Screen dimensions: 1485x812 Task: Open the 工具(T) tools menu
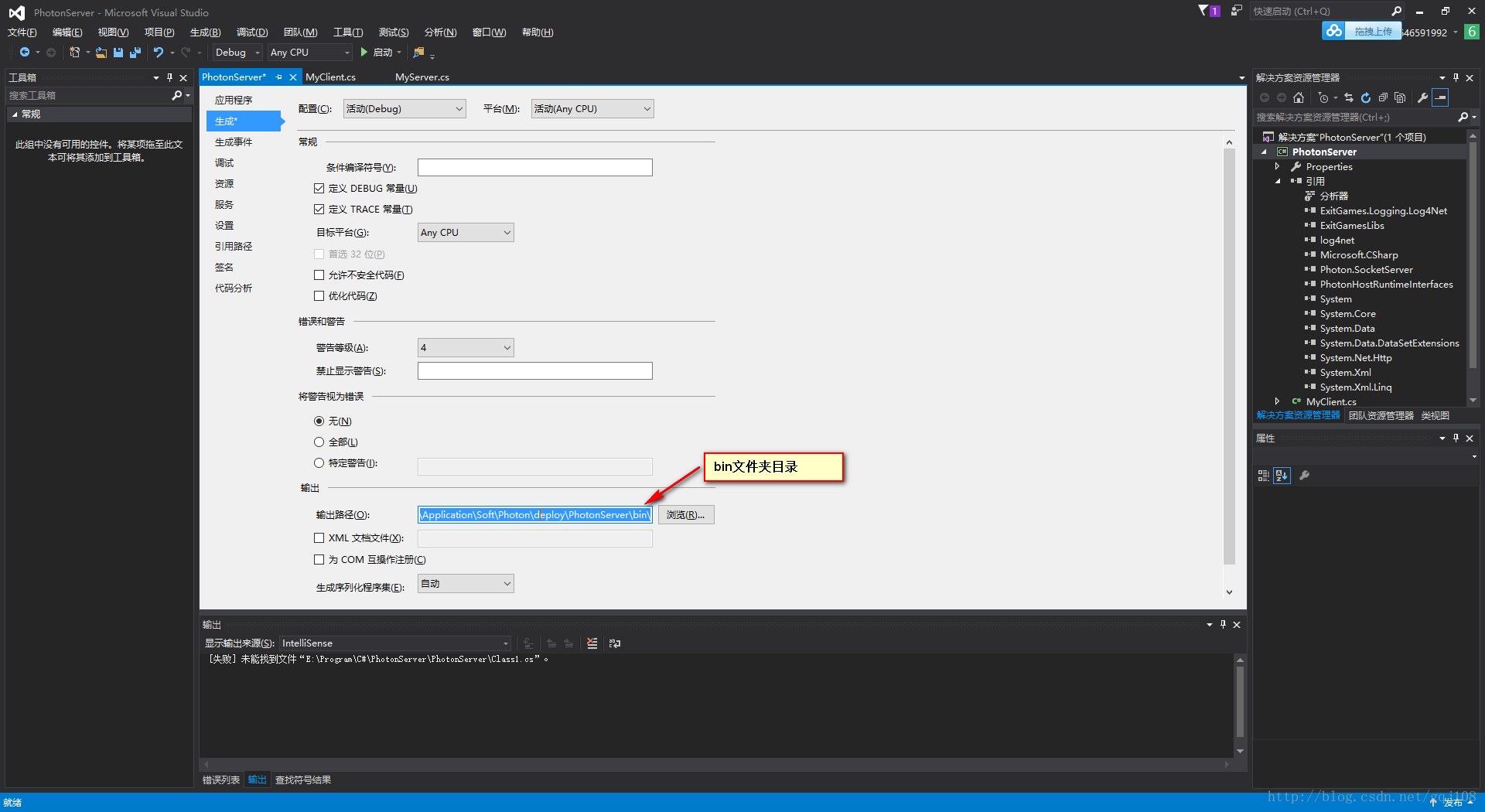pyautogui.click(x=348, y=32)
